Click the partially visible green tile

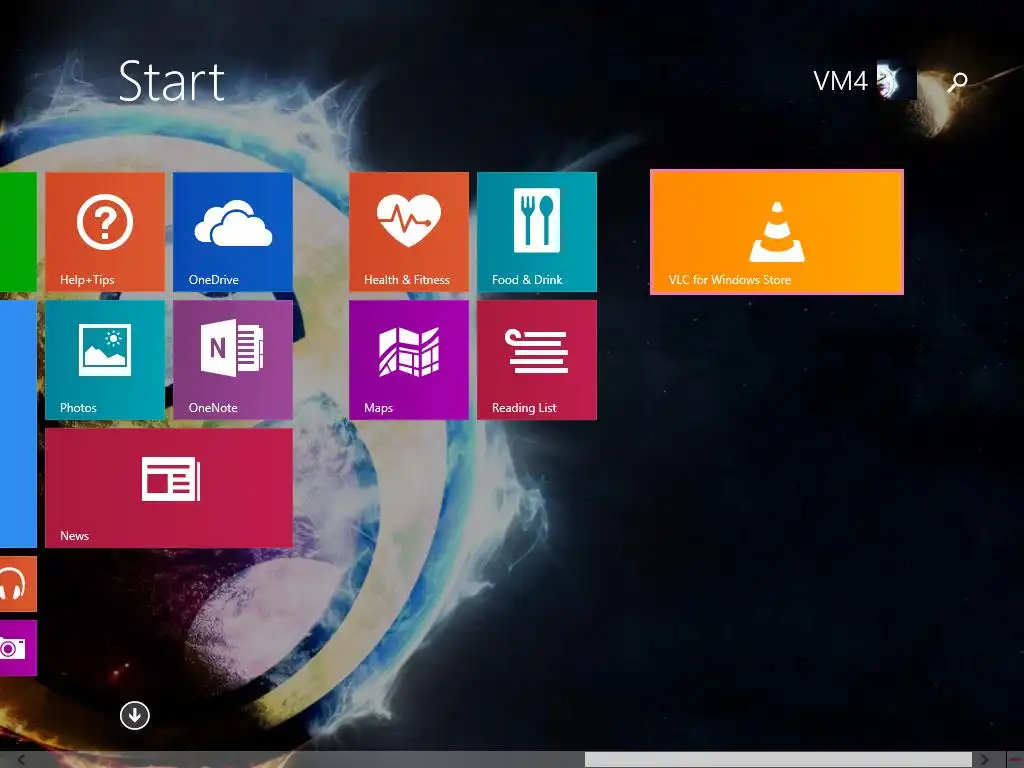[18, 232]
